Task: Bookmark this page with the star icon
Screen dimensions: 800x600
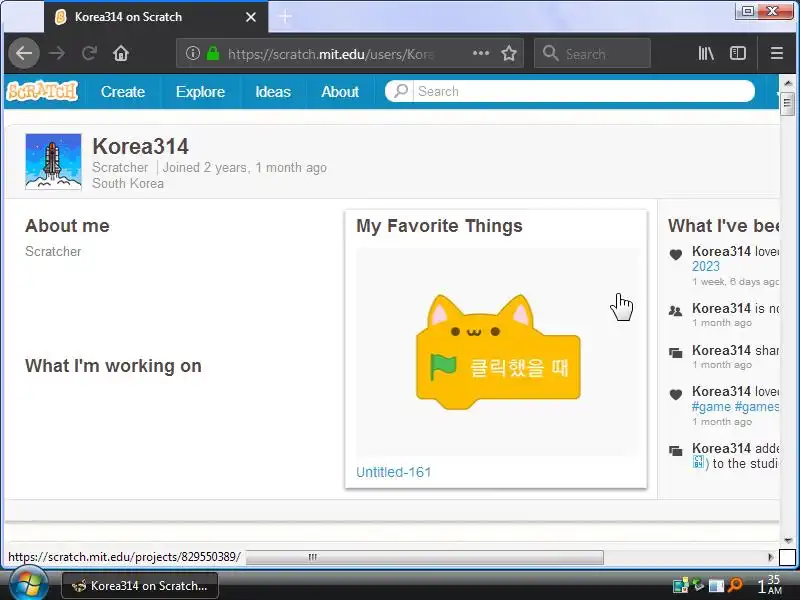Action: [x=509, y=53]
